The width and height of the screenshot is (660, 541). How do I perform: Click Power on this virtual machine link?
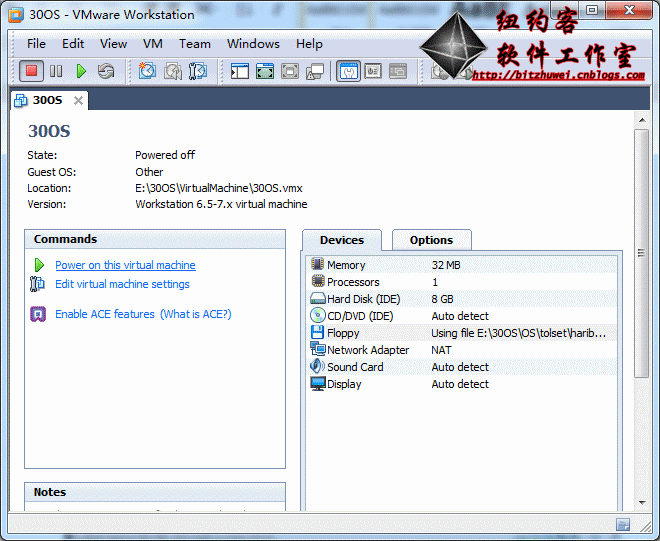point(125,265)
